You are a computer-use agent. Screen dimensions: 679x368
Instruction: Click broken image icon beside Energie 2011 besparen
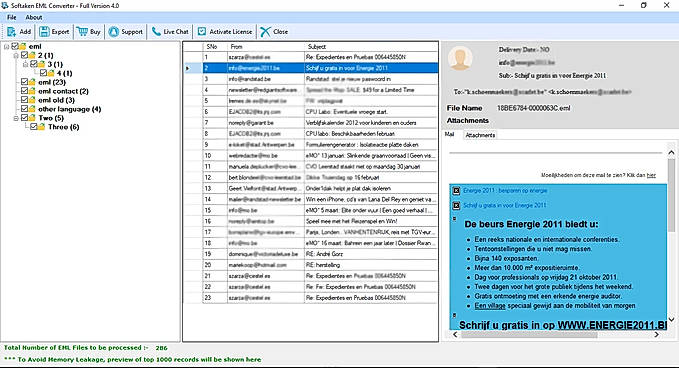(x=456, y=190)
